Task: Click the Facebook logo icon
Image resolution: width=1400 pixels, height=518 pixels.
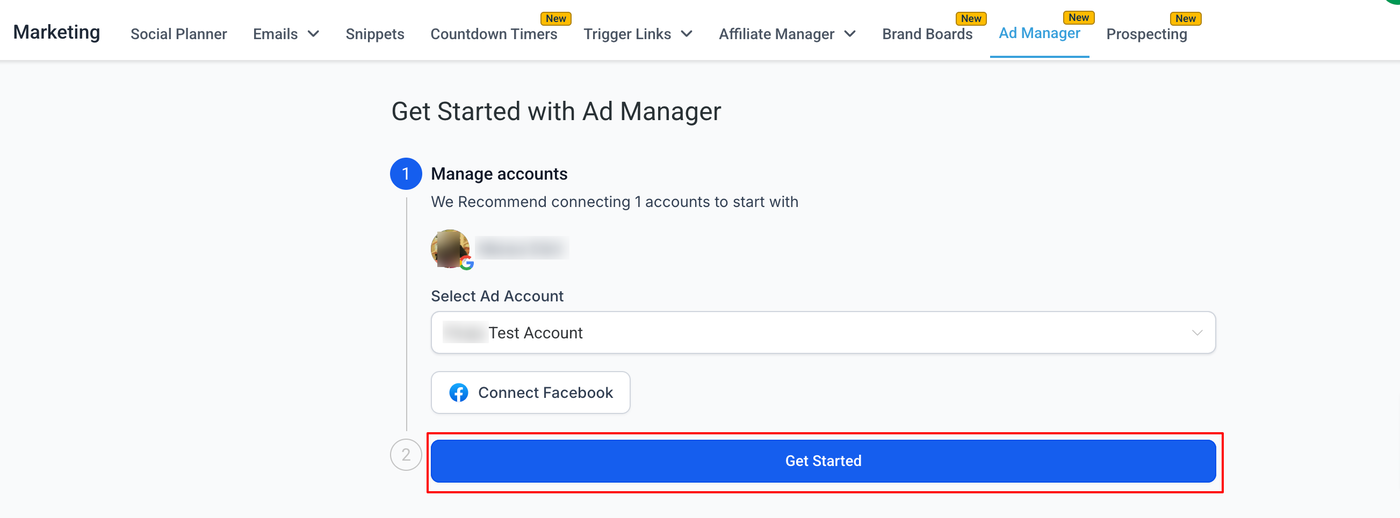Action: (x=458, y=393)
